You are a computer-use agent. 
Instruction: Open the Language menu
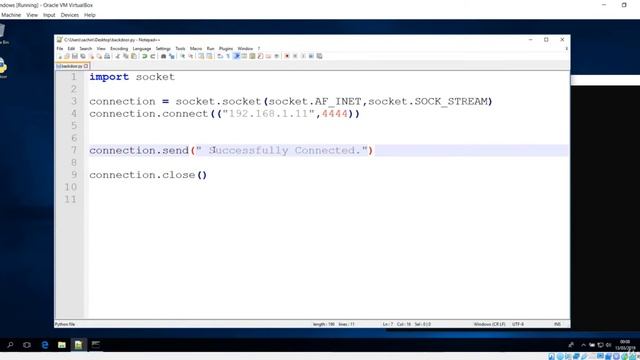(142, 49)
